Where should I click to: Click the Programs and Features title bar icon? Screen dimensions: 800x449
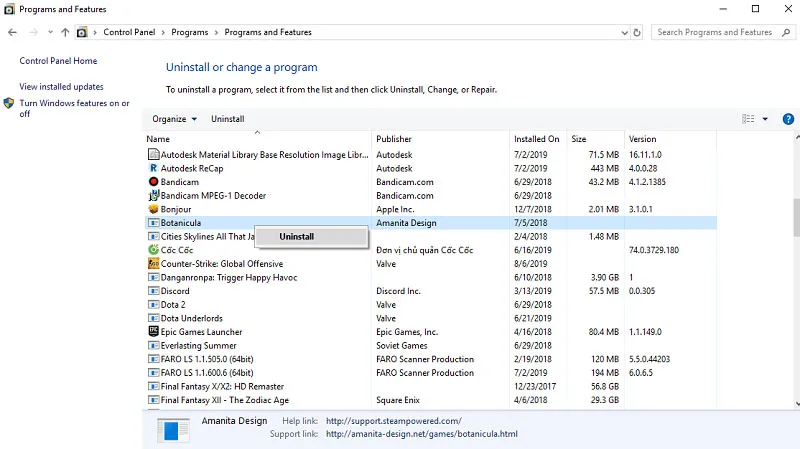(x=9, y=9)
